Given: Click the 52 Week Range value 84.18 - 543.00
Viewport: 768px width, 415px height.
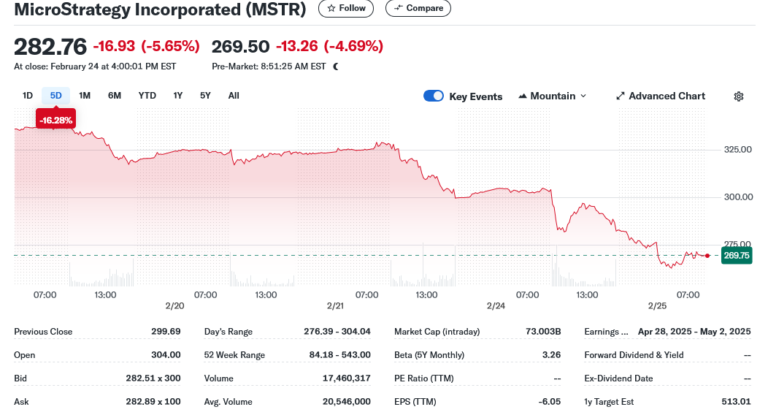Looking at the screenshot, I should pyautogui.click(x=339, y=355).
